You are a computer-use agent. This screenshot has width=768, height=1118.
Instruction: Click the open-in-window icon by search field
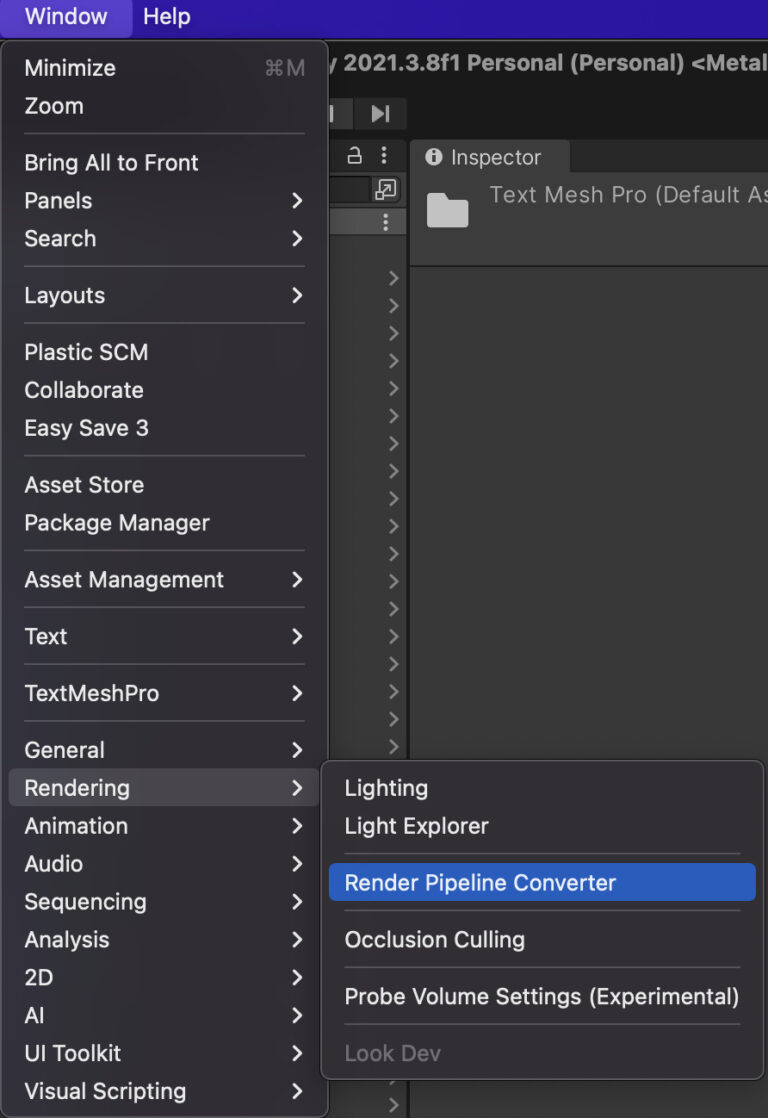pyautogui.click(x=385, y=189)
